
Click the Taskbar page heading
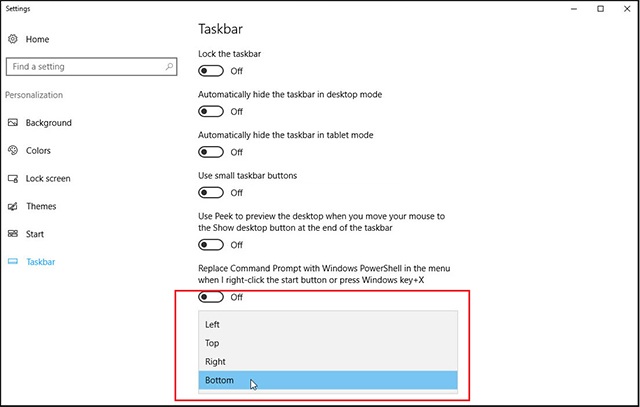pyautogui.click(x=220, y=29)
